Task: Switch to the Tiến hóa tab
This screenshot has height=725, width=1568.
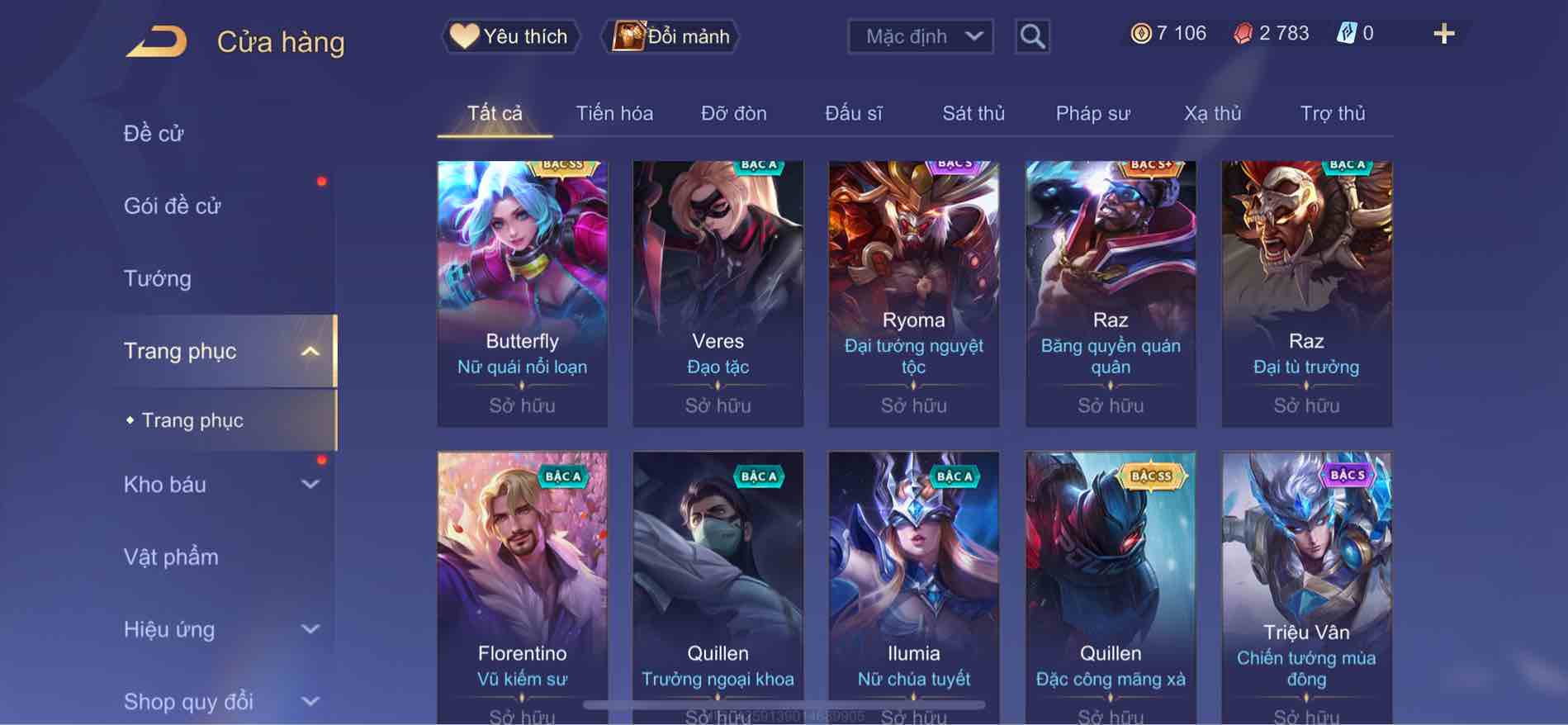Action: (x=614, y=113)
